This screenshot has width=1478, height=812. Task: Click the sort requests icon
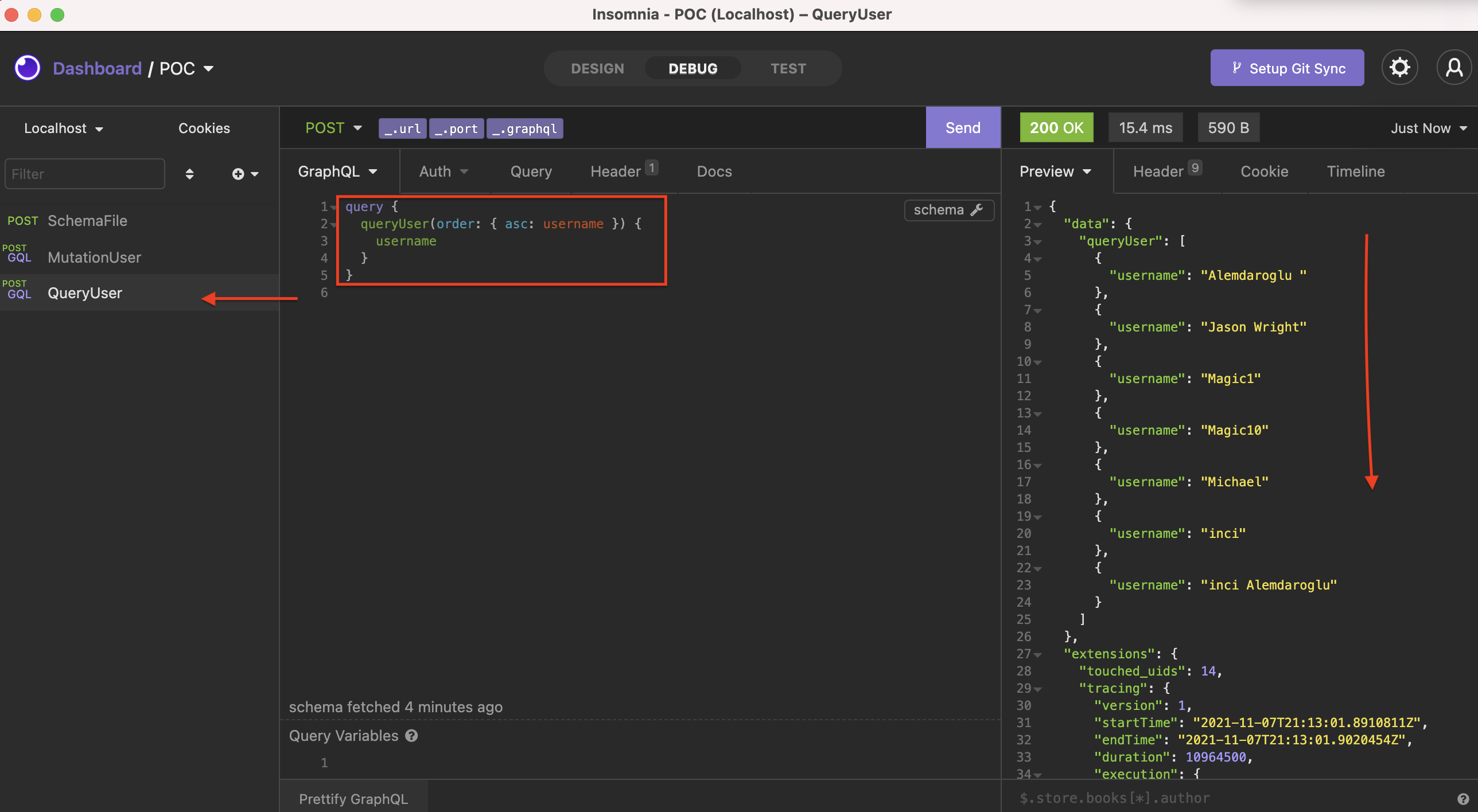pyautogui.click(x=189, y=174)
